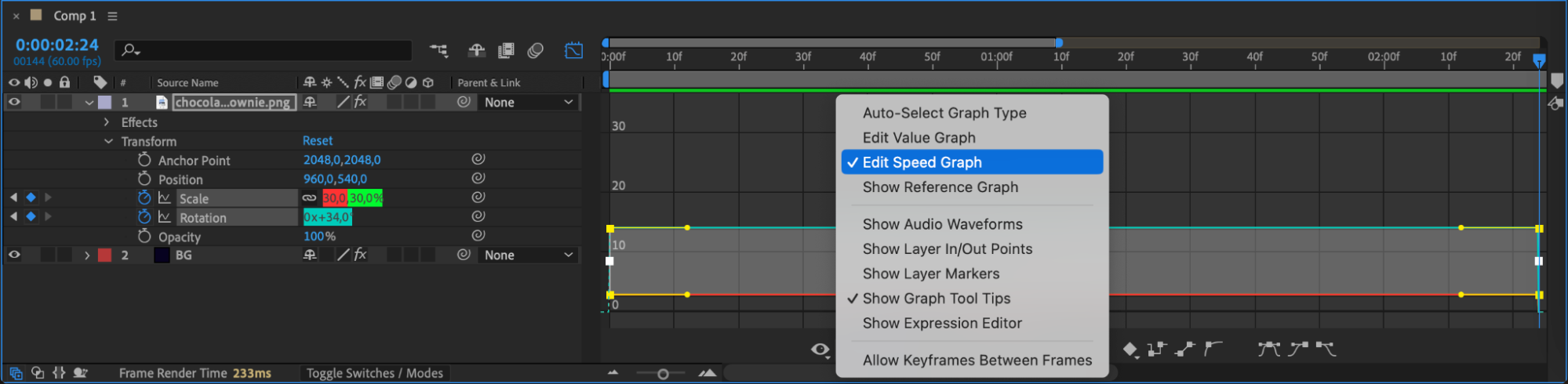
Task: Include Rotation in graph editor set
Action: [165, 217]
